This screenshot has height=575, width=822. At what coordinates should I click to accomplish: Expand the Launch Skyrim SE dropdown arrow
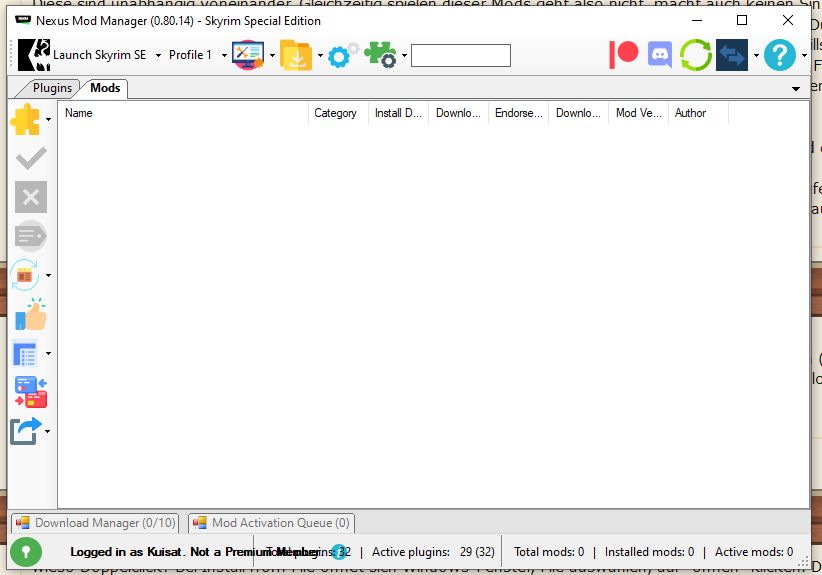tap(158, 55)
